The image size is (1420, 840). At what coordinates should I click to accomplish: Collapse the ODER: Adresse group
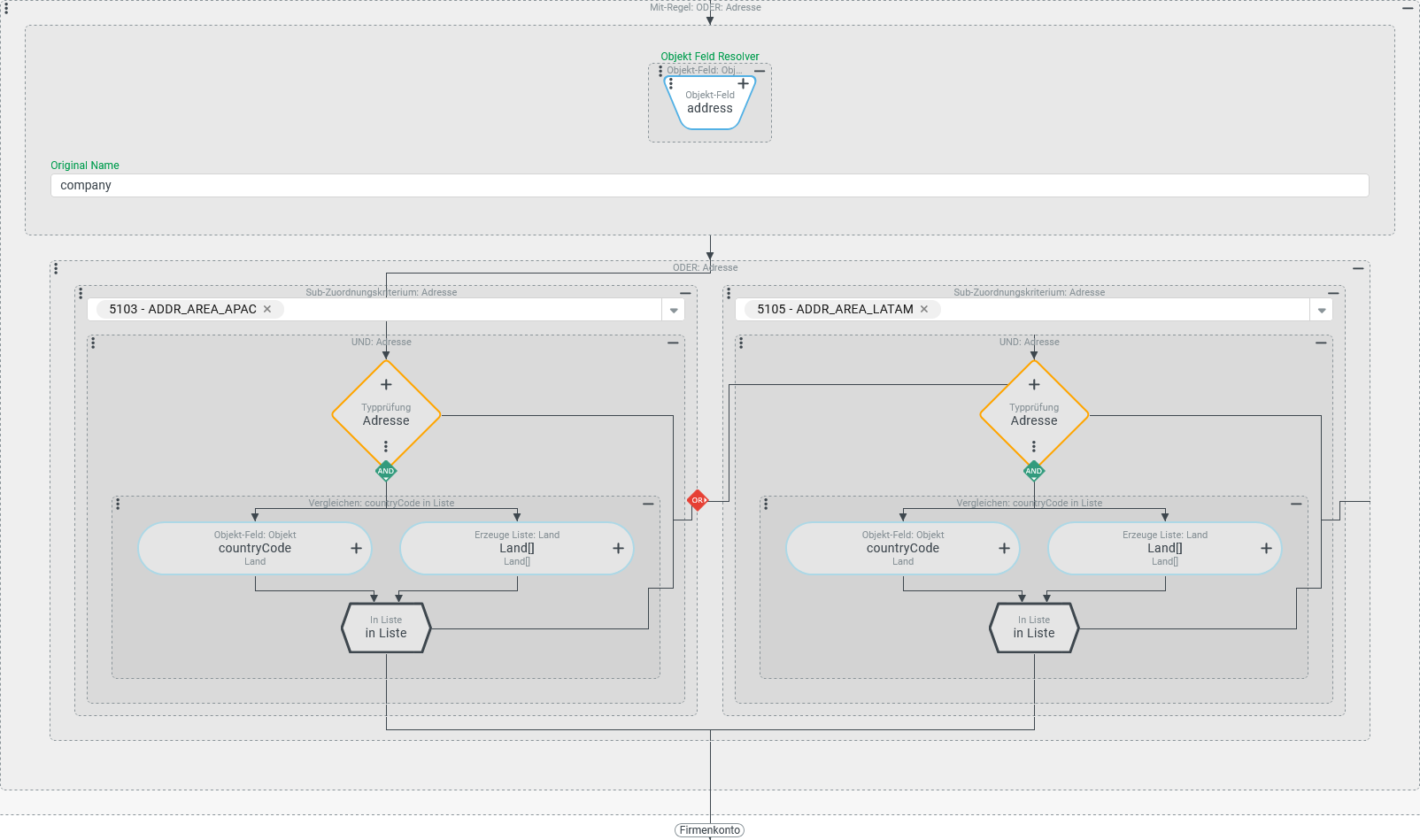[x=1358, y=268]
